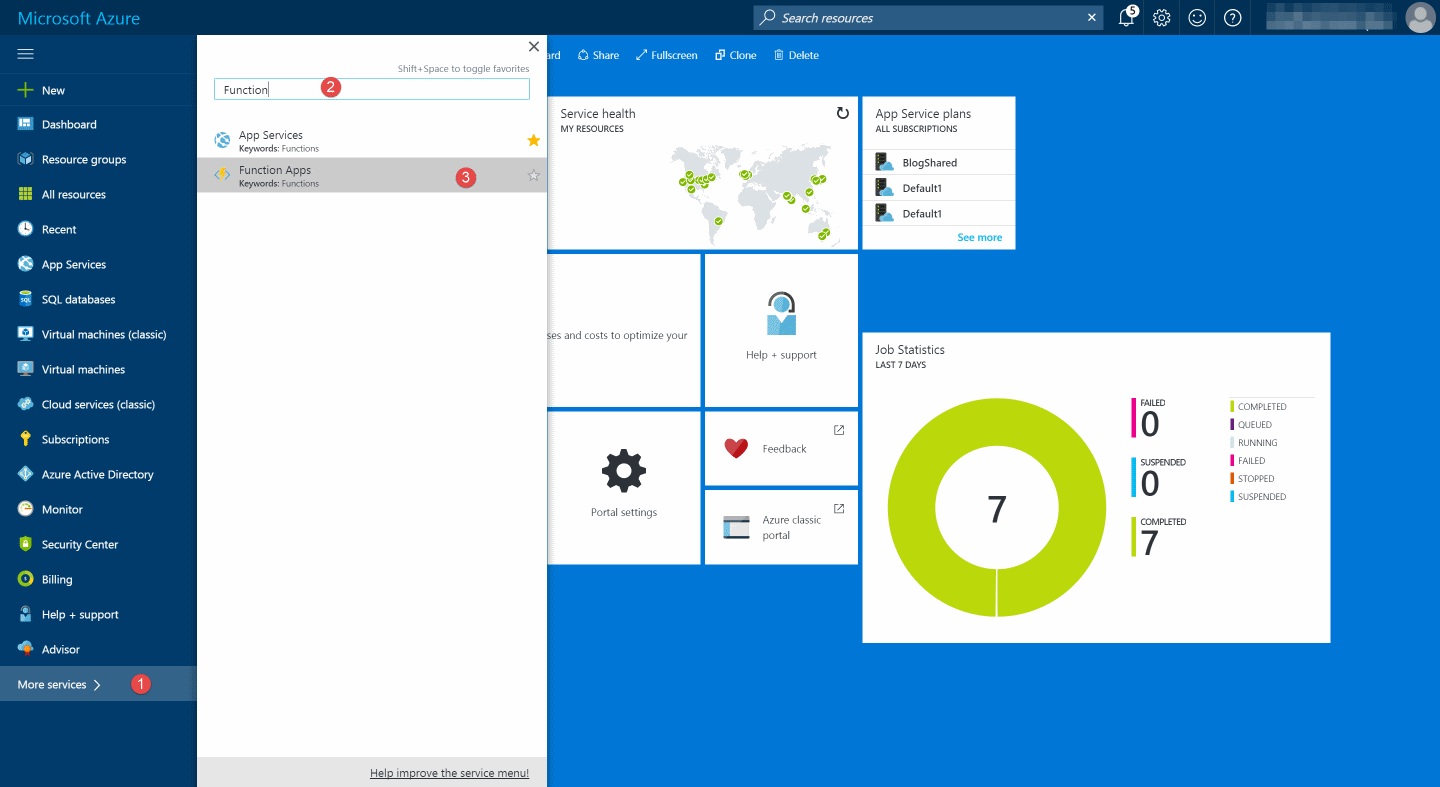
Task: Select Function Apps search result
Action: coord(372,175)
